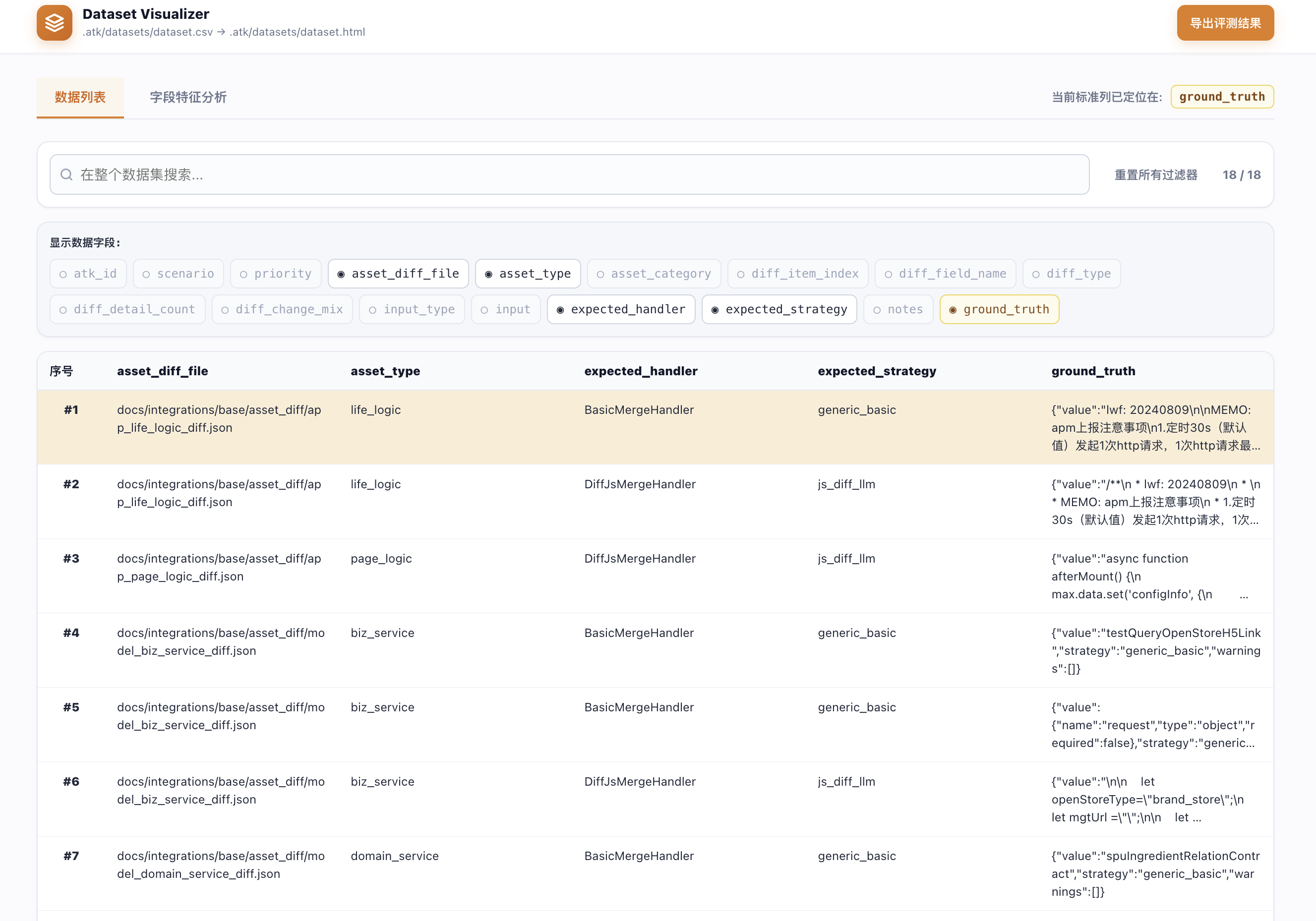
Task: Focus the 在整个数据集搜索 search field
Action: coord(569,174)
